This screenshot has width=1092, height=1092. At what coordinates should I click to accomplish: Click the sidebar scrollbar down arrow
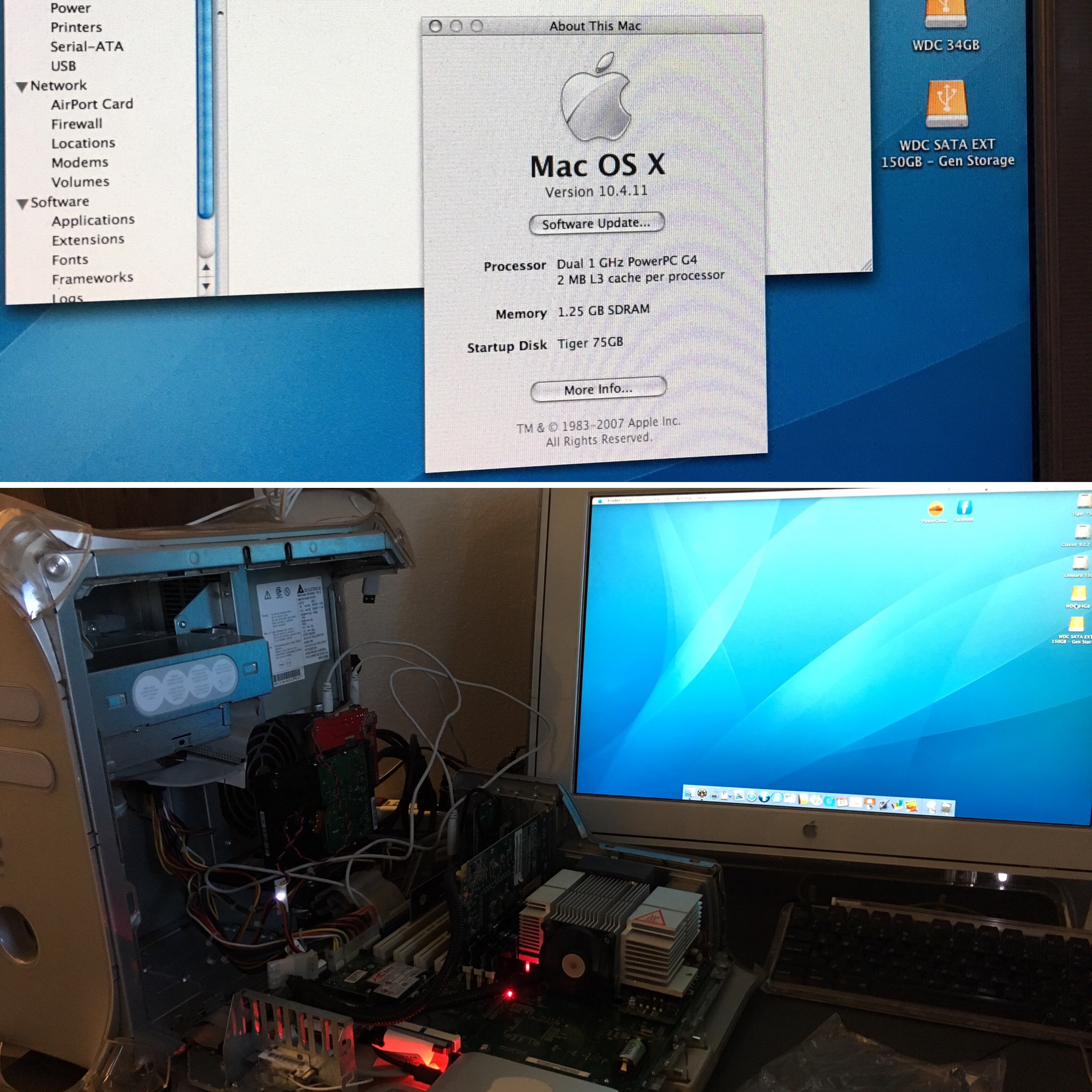click(x=206, y=286)
